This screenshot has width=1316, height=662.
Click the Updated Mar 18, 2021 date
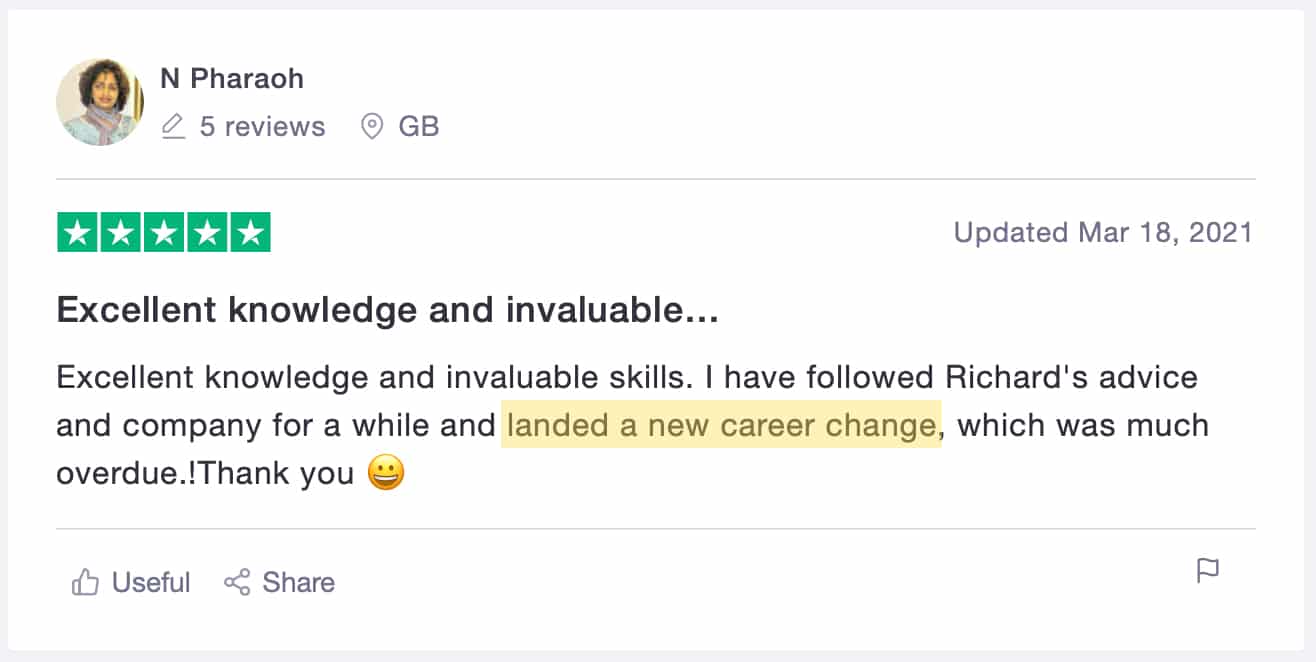coord(1103,233)
